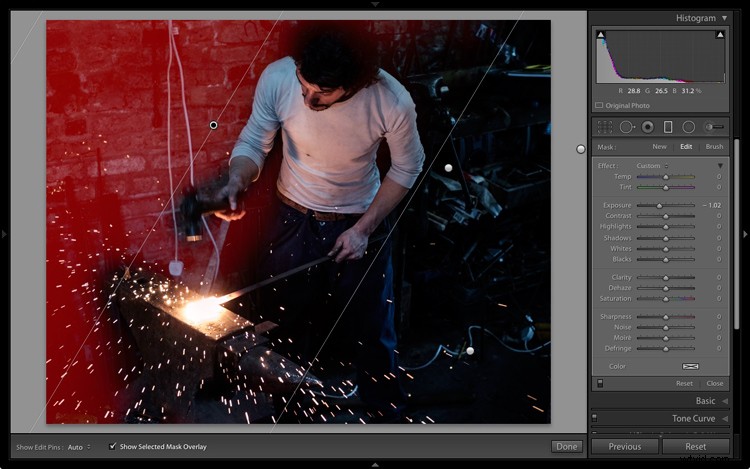Collapse the effect sliders triangle
This screenshot has height=469, width=750.
[x=720, y=166]
